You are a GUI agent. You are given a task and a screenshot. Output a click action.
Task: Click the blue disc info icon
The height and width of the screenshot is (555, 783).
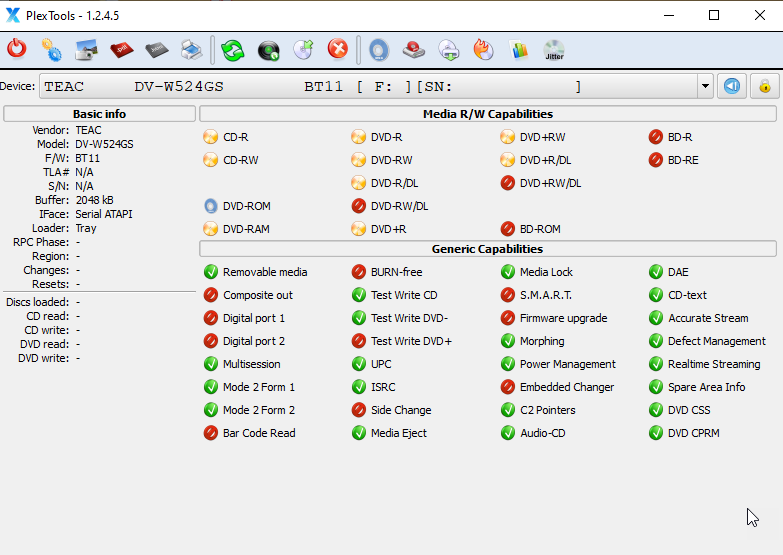pos(379,49)
